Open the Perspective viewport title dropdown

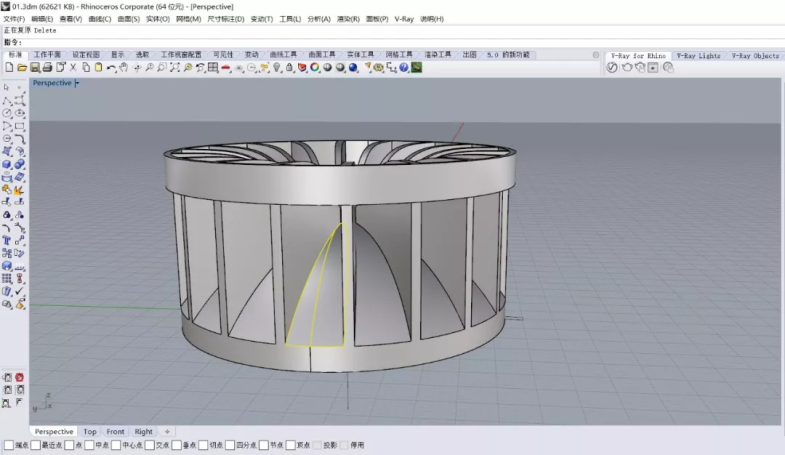[x=77, y=83]
